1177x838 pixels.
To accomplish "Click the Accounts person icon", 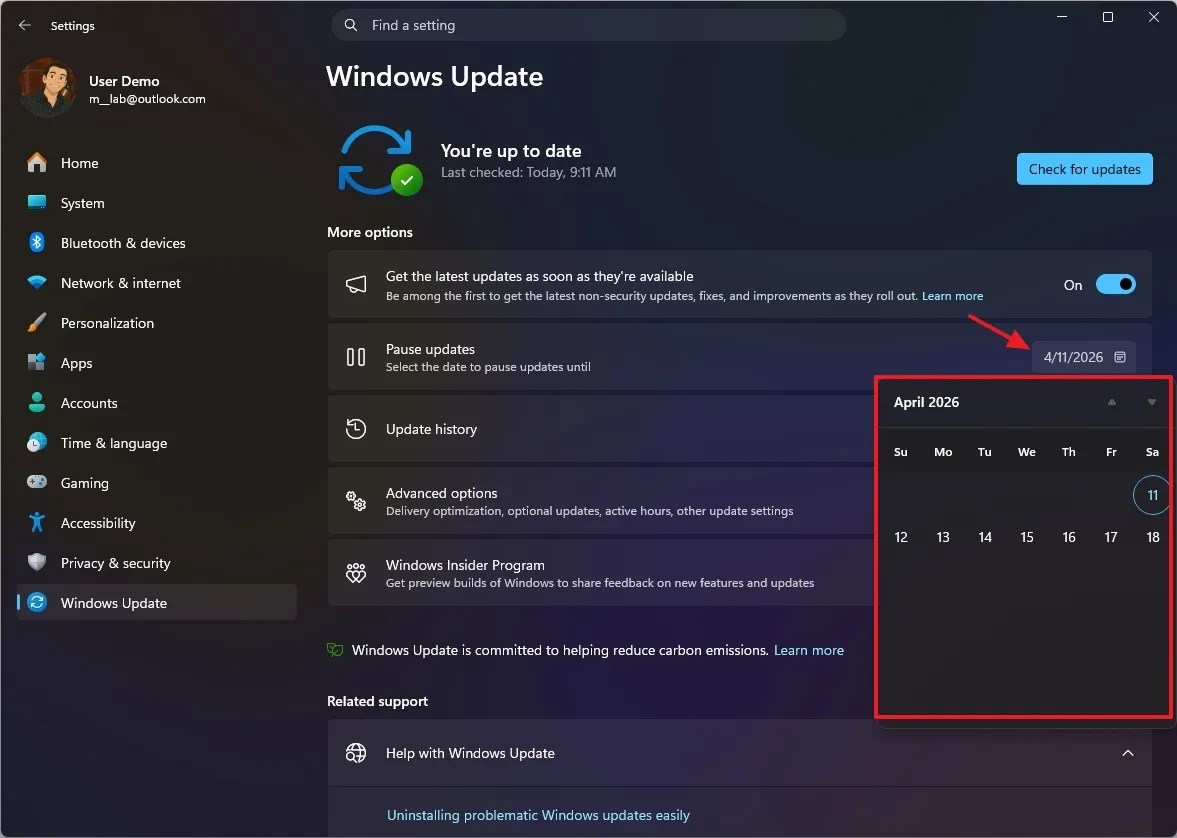I will (37, 402).
